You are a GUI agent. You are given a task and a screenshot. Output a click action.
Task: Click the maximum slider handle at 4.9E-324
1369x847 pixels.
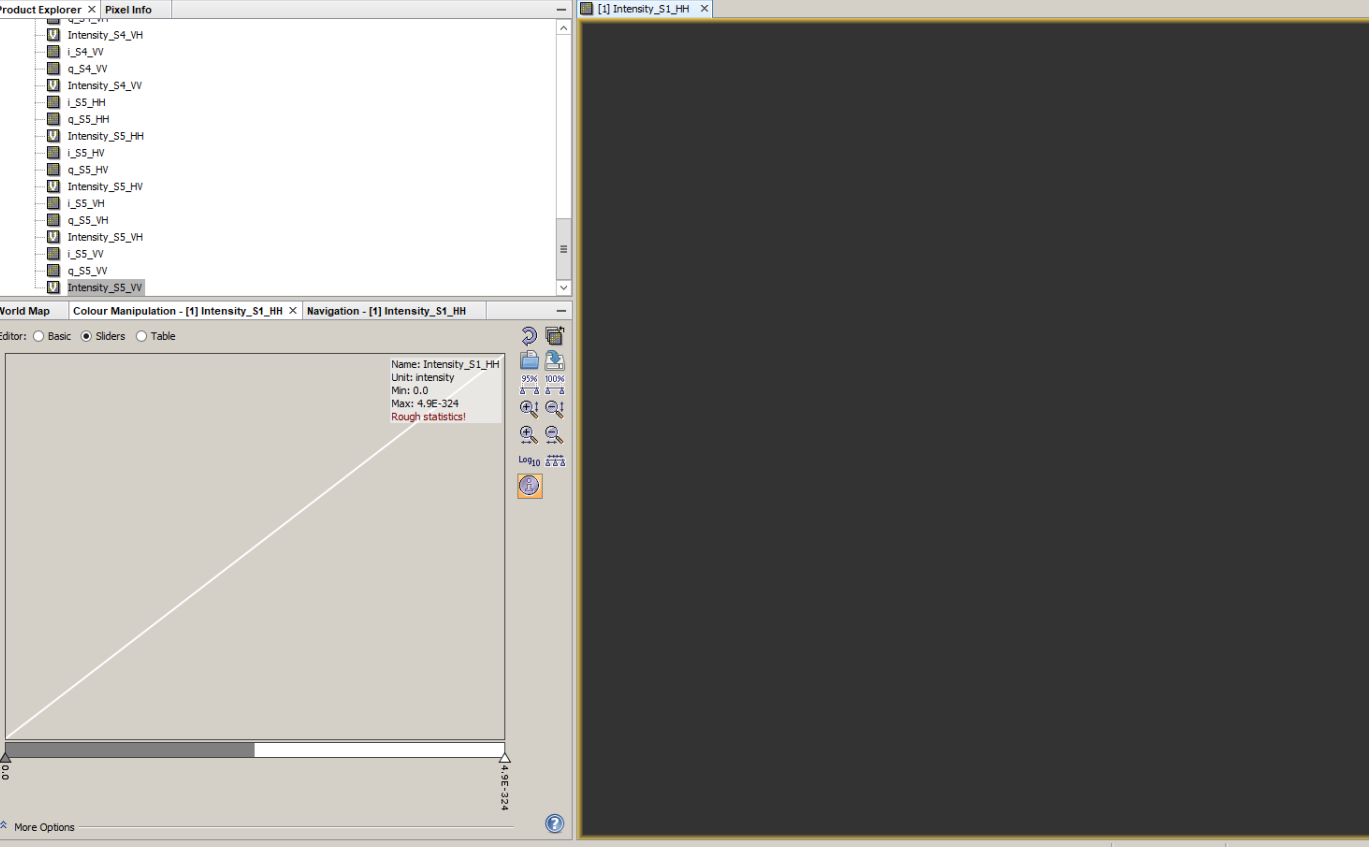point(504,758)
